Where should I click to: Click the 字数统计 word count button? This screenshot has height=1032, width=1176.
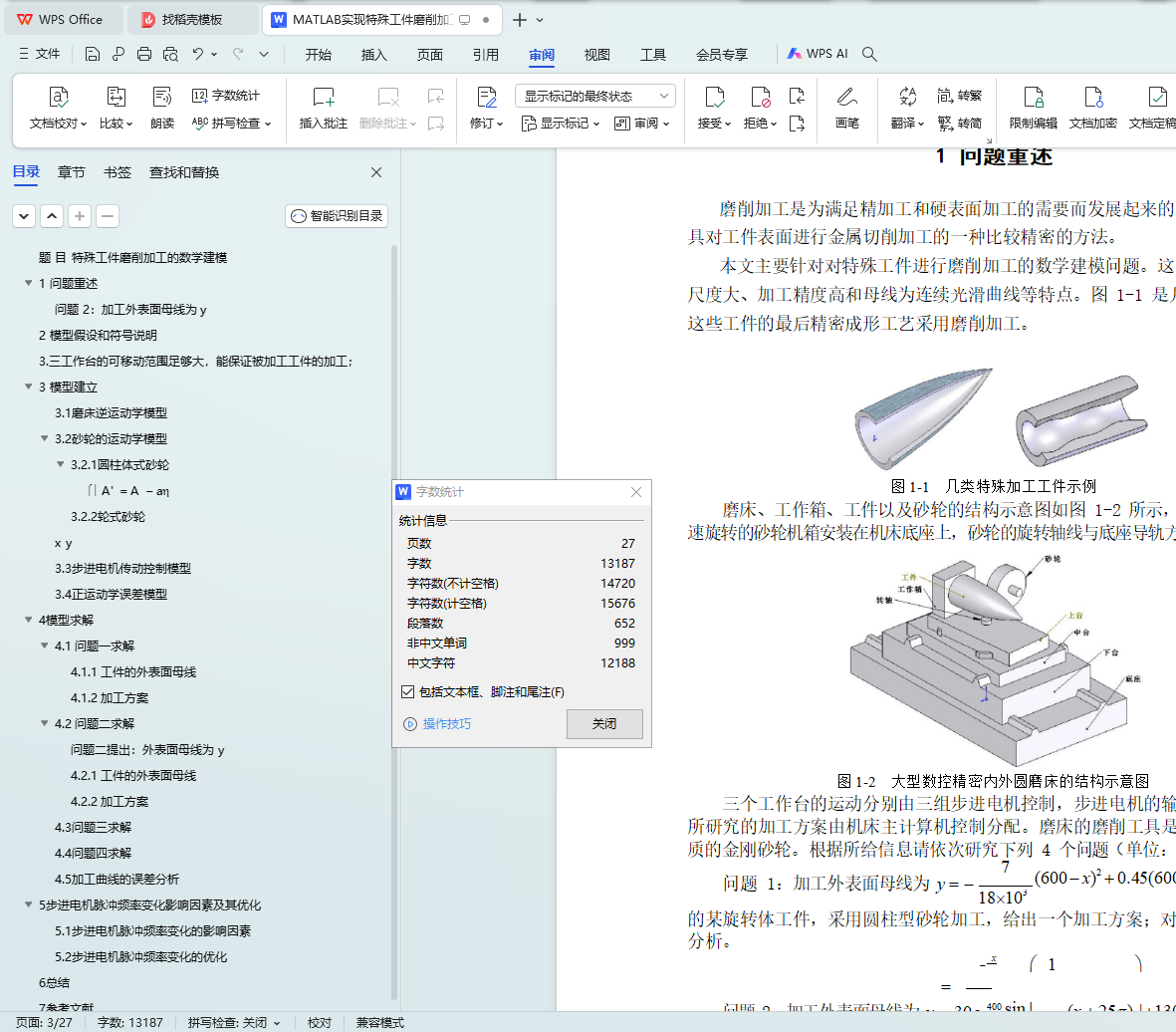point(226,96)
